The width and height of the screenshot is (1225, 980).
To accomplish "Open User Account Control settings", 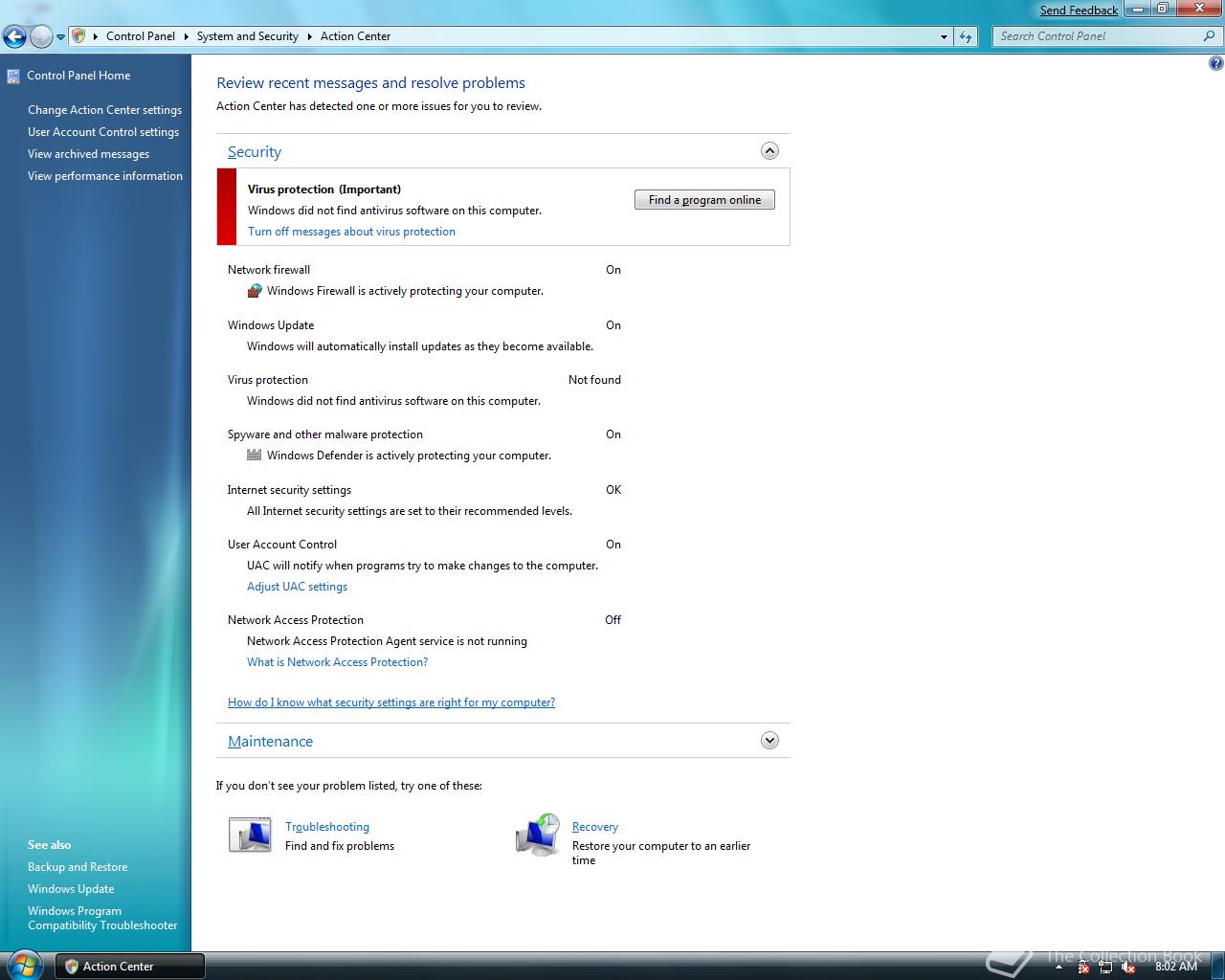I will pyautogui.click(x=103, y=132).
